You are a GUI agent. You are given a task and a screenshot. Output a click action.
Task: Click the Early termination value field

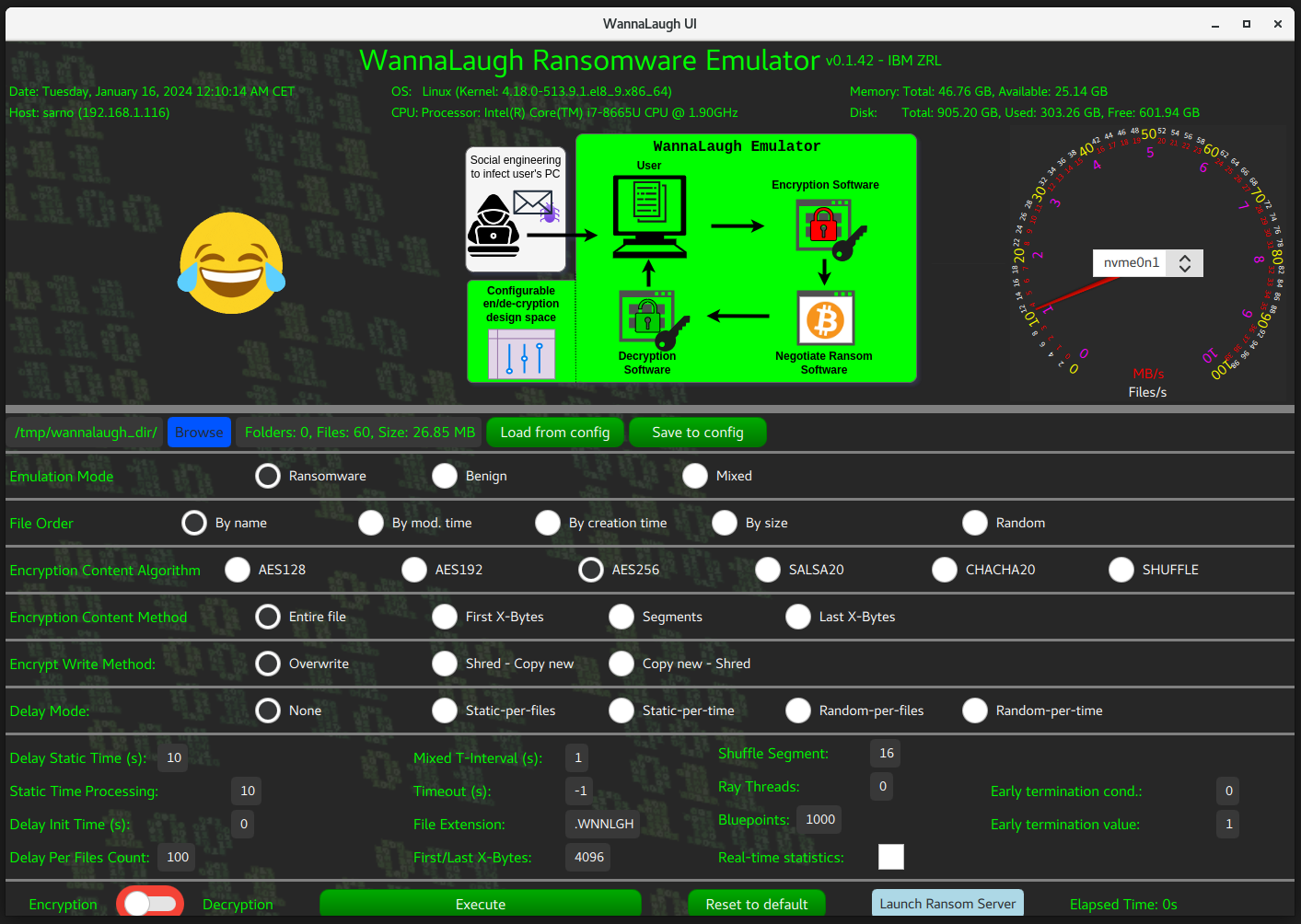point(1228,824)
